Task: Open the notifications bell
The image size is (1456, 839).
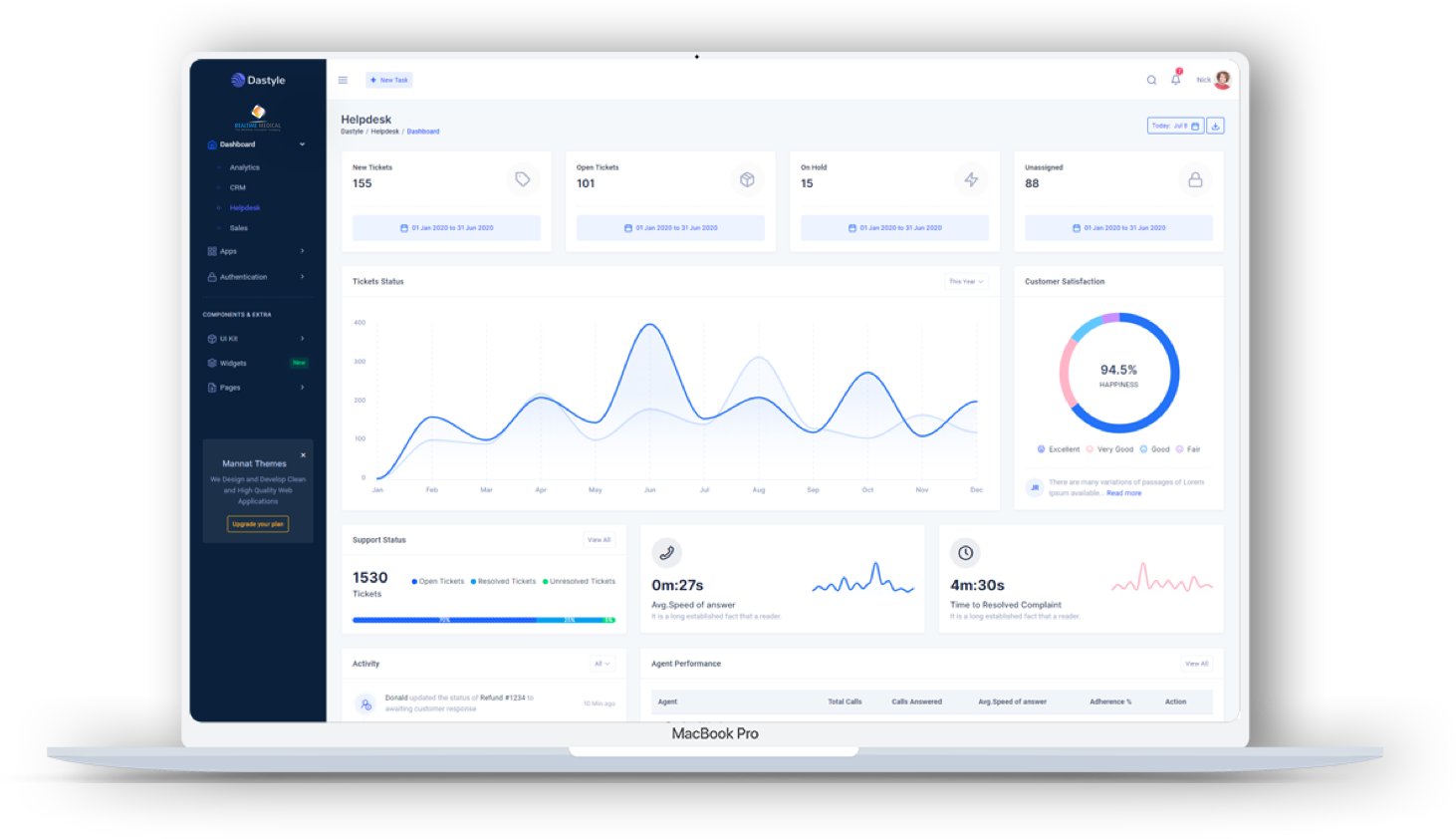Action: tap(1176, 80)
